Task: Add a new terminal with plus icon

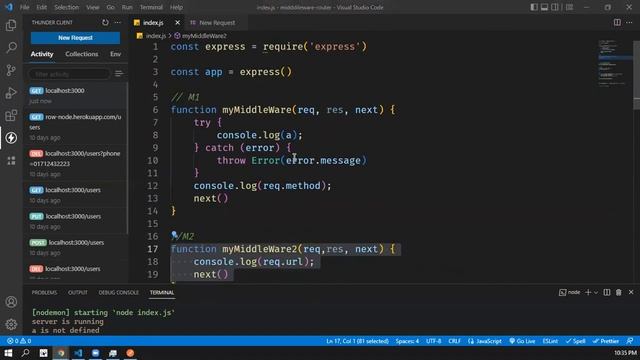Action: tap(588, 292)
